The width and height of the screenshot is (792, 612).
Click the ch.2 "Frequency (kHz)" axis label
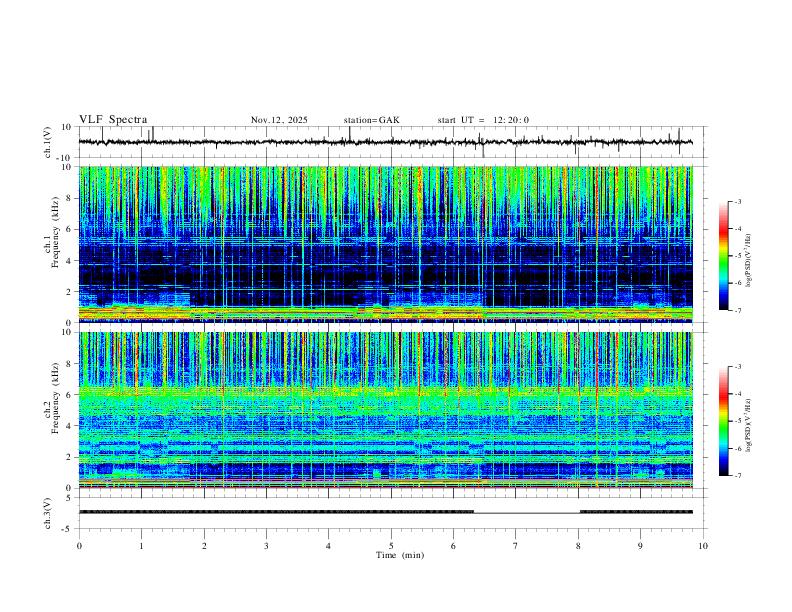tap(56, 398)
